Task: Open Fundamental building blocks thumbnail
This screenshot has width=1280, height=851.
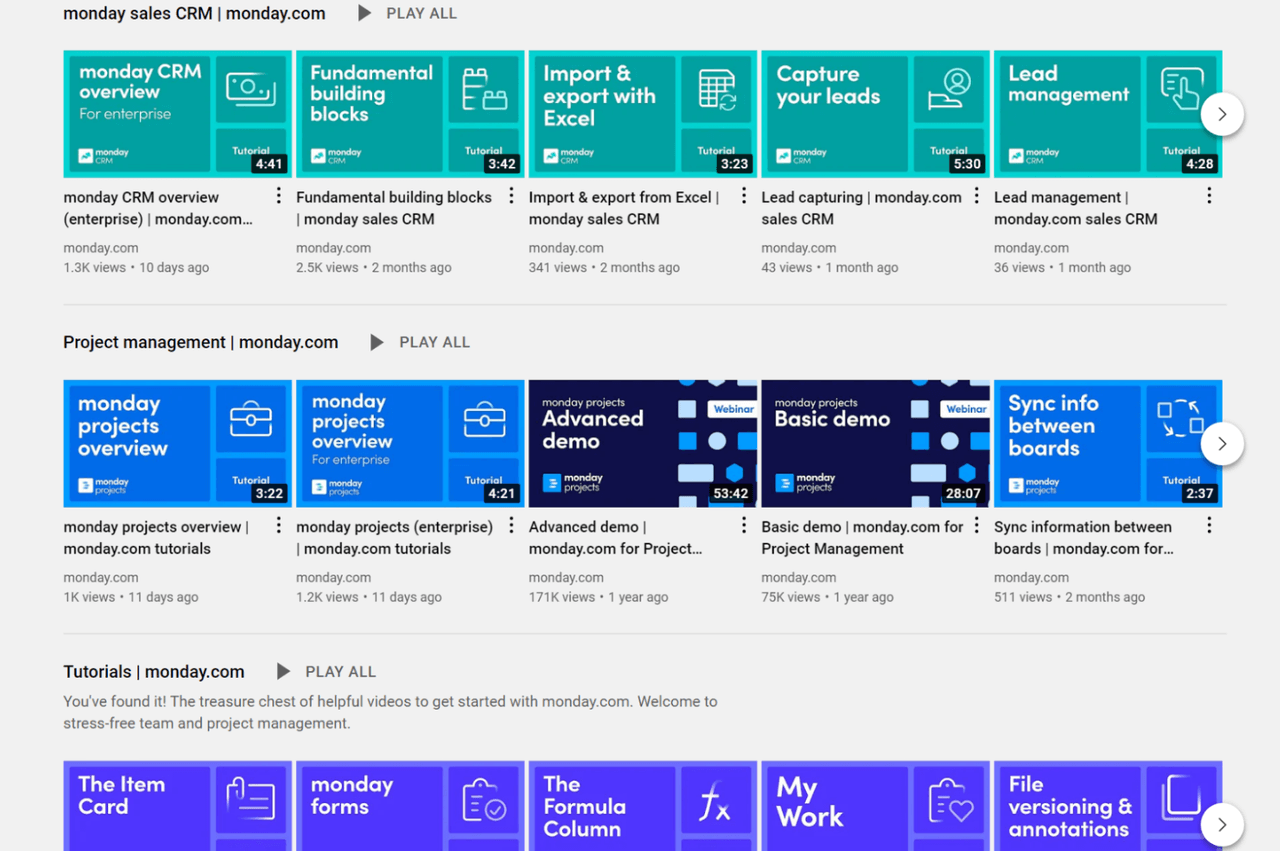Action: [410, 114]
